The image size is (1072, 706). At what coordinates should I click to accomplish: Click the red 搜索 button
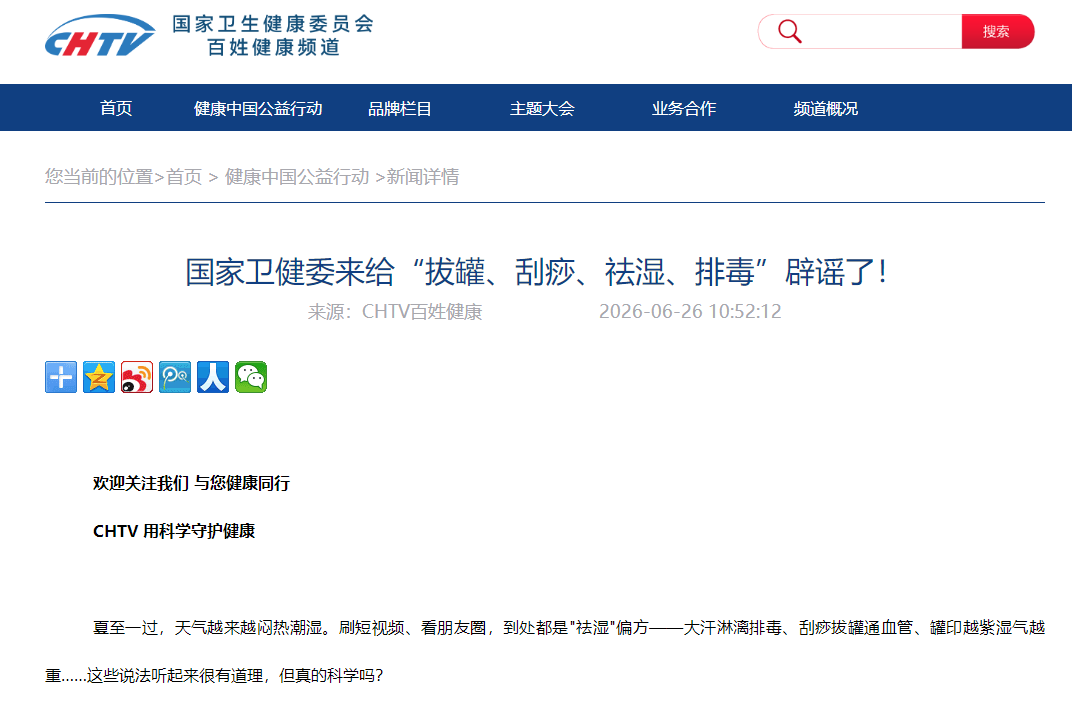click(997, 31)
